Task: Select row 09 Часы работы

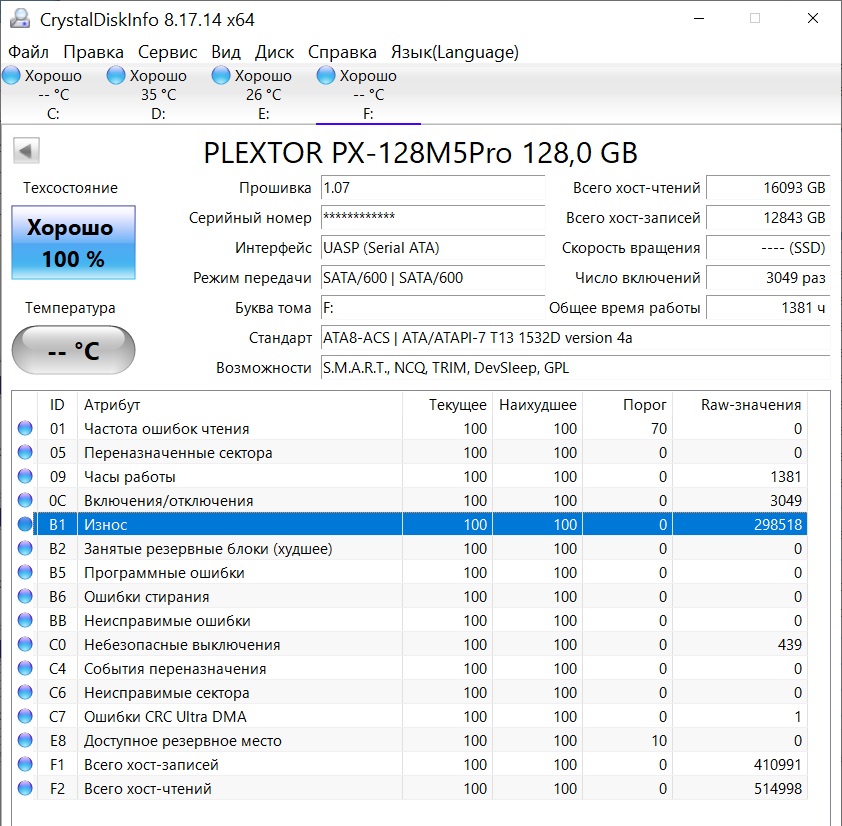Action: pyautogui.click(x=410, y=477)
